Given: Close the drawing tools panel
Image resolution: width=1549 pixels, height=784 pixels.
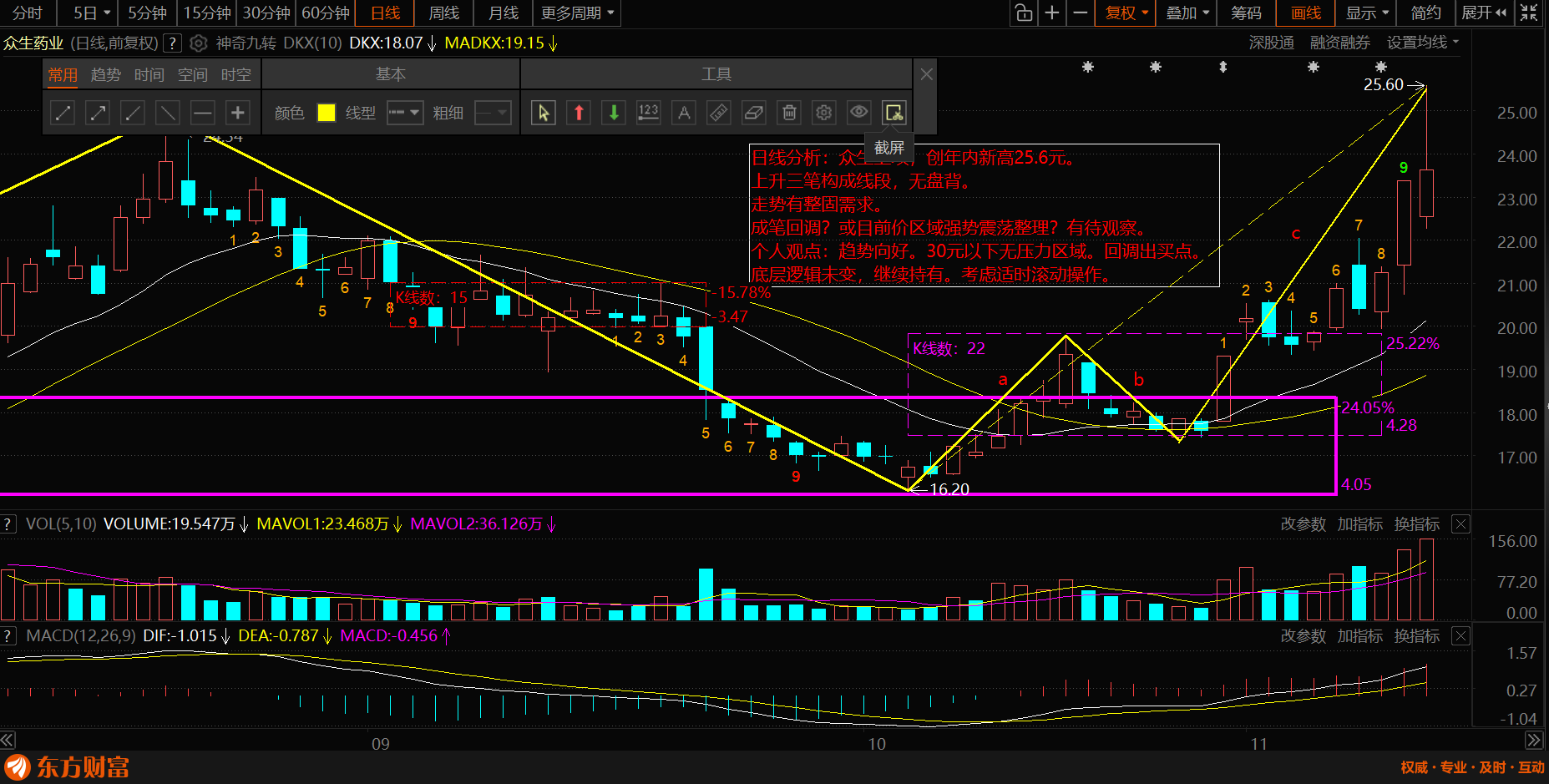Looking at the screenshot, I should tap(927, 74).
